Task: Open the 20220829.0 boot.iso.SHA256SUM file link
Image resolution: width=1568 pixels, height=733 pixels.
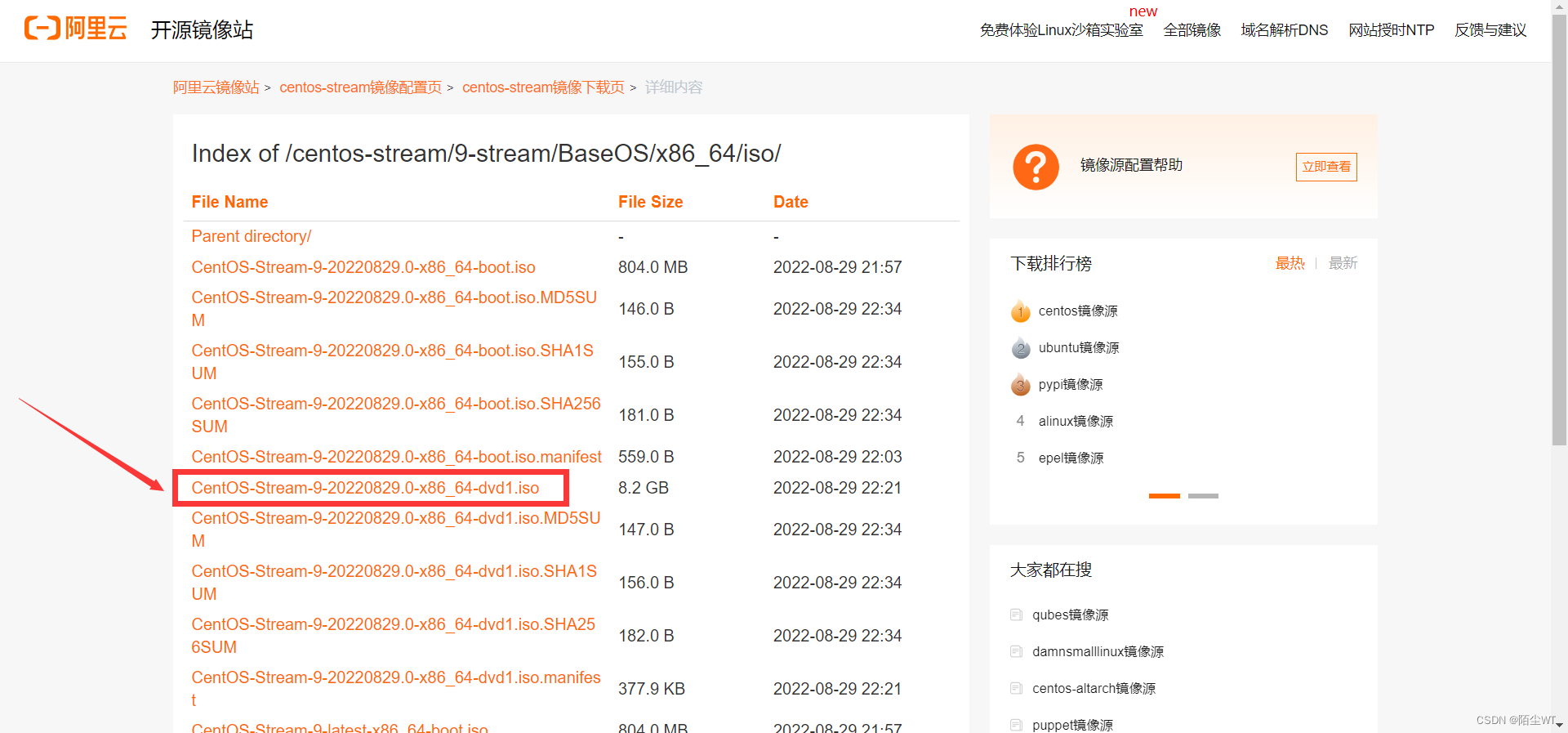Action: tap(396, 415)
